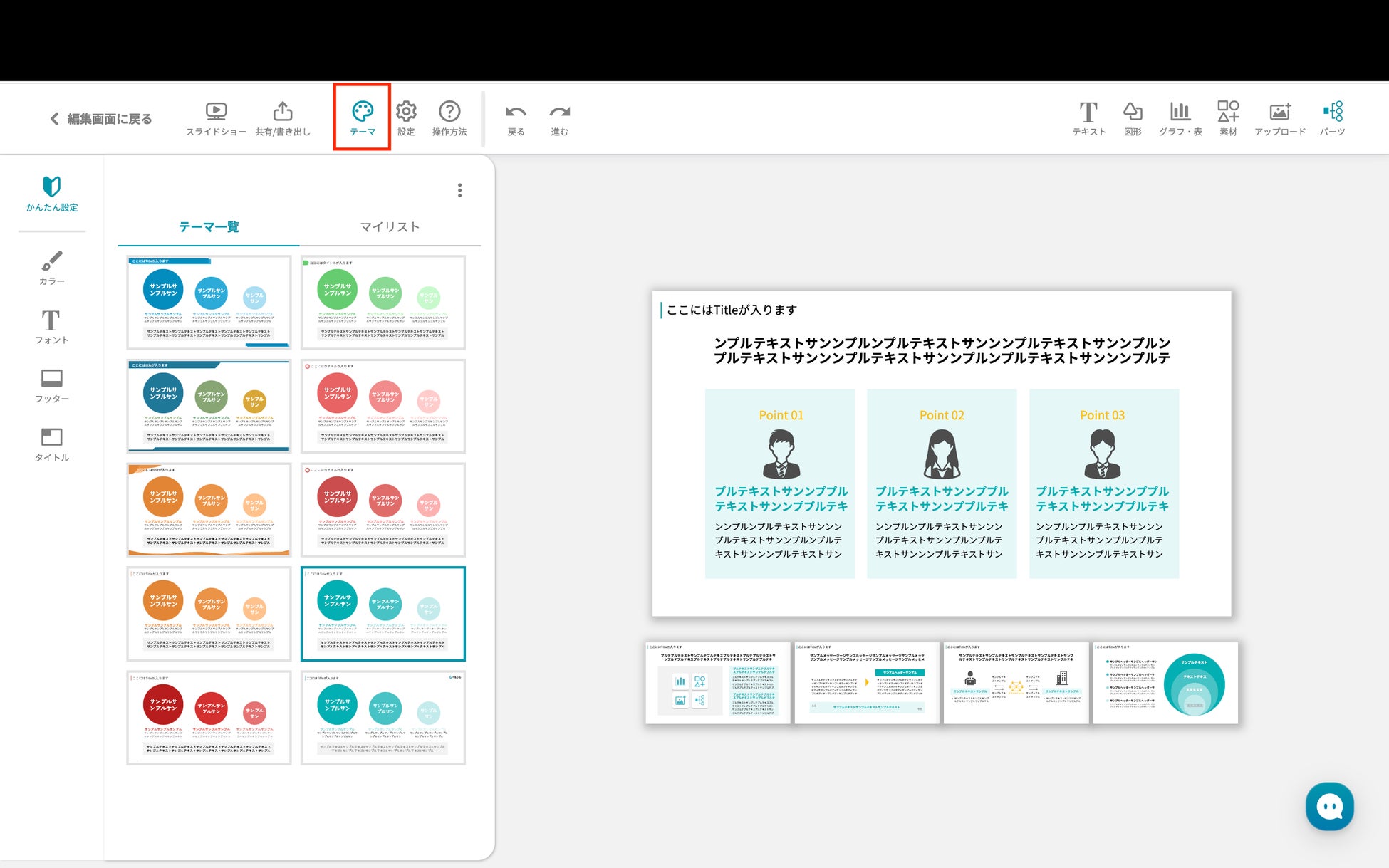
Task: Switch to the テーマ一覧 tab
Action: 209,227
